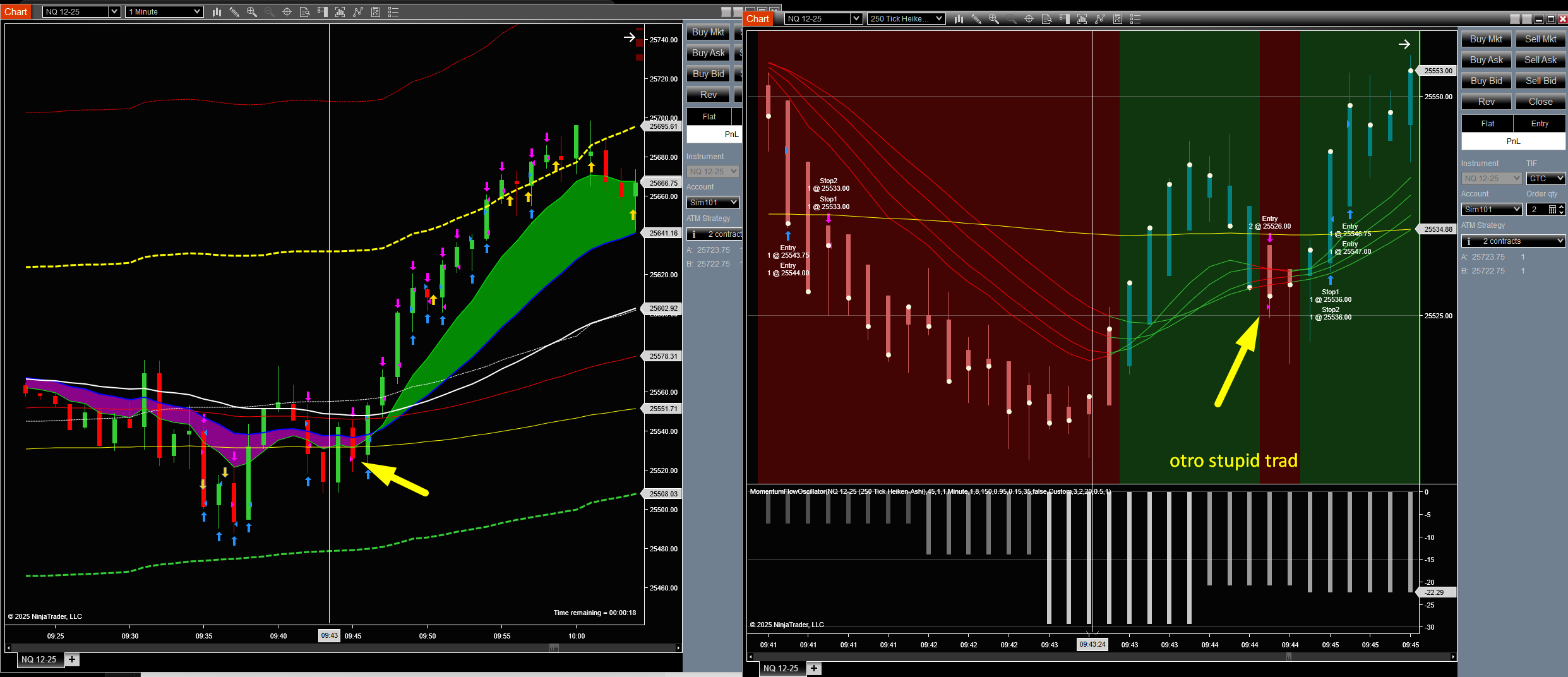The width and height of the screenshot is (1568, 677).
Task: Open ATM Strategy dropdown in right Chart Trader
Action: tap(1559, 241)
